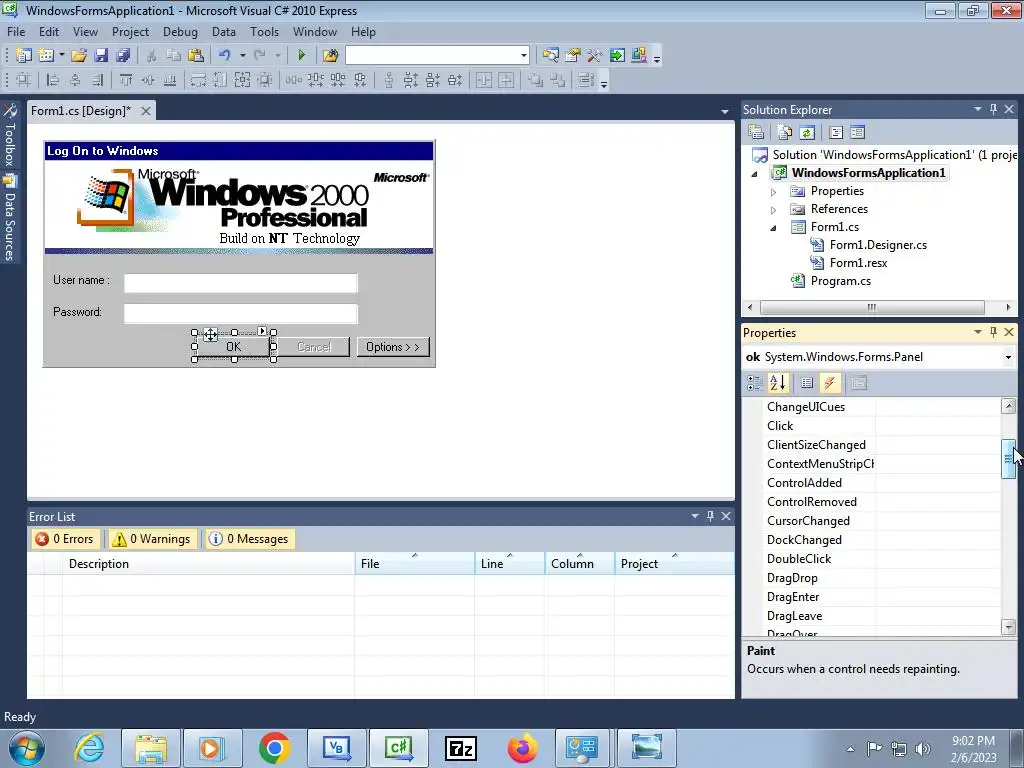Click the Cancel button on the form

314,347
